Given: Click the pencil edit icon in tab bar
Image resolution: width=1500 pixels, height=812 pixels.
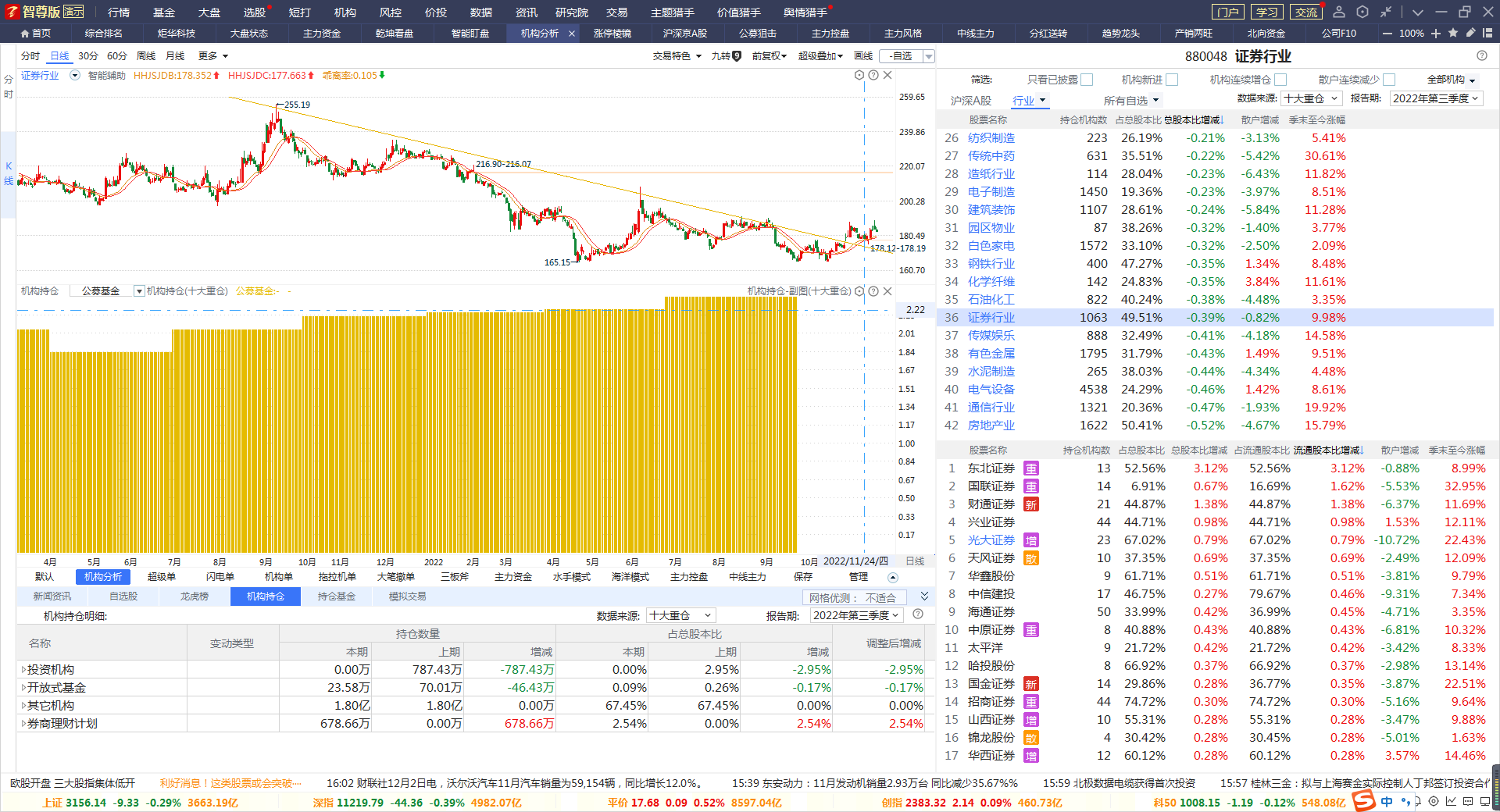Looking at the screenshot, I should (1470, 33).
